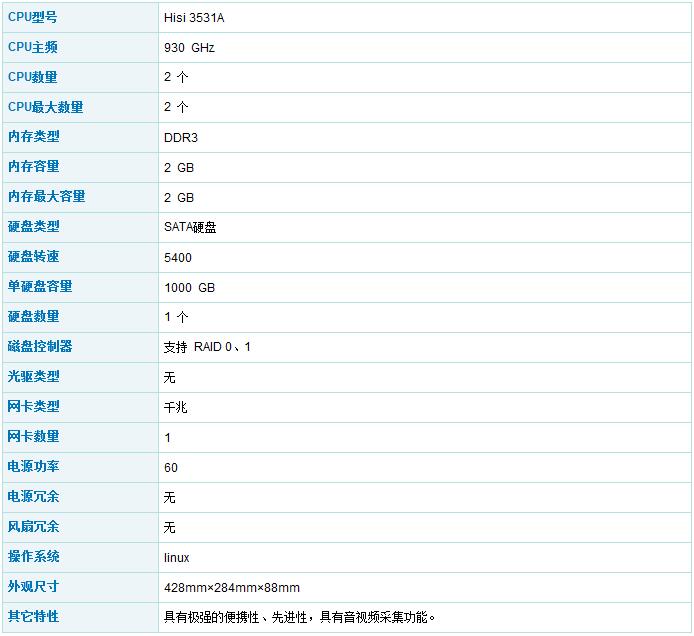Viewport: 694px width, 636px height.
Task: Click the 内存最大容量 label
Action: (x=47, y=197)
